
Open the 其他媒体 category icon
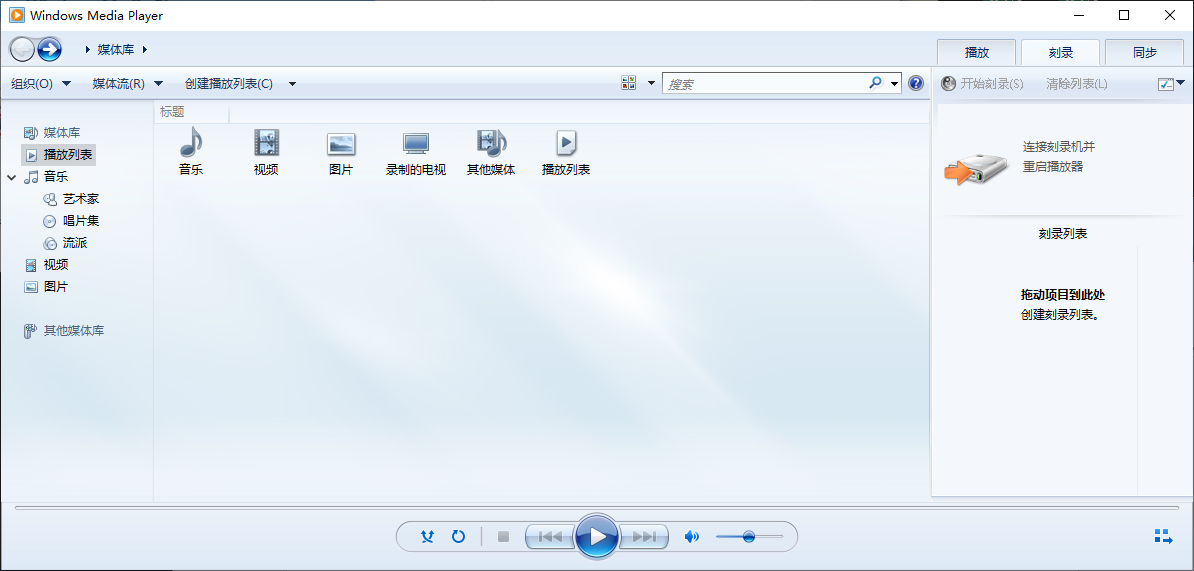pyautogui.click(x=491, y=142)
